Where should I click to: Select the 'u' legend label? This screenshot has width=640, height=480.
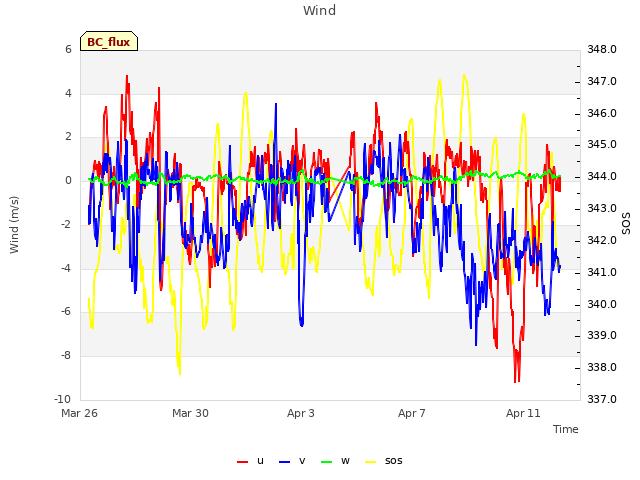pos(260,461)
